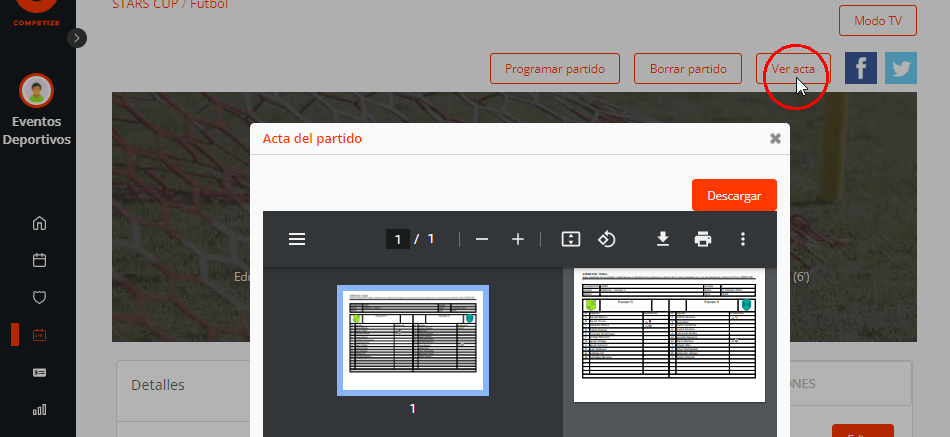This screenshot has width=950, height=437.
Task: Click the PDF document page preview
Action: (669, 335)
